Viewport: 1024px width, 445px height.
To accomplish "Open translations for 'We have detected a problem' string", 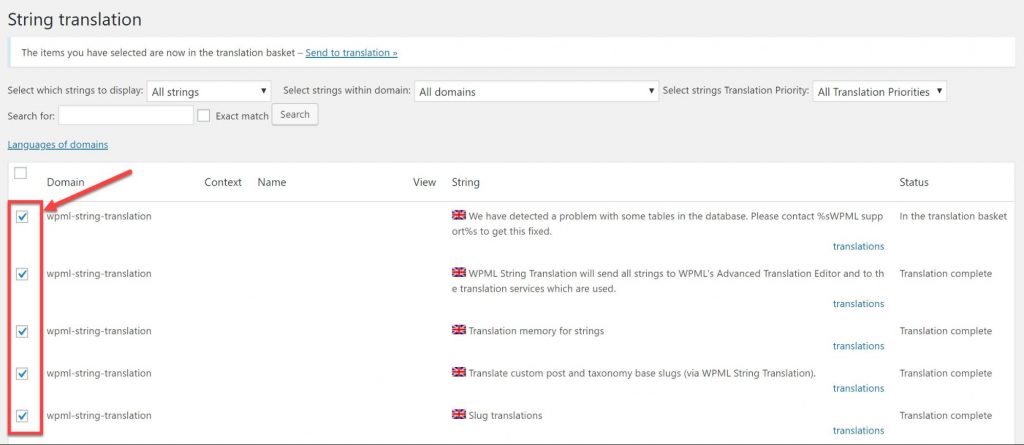I will (x=858, y=246).
